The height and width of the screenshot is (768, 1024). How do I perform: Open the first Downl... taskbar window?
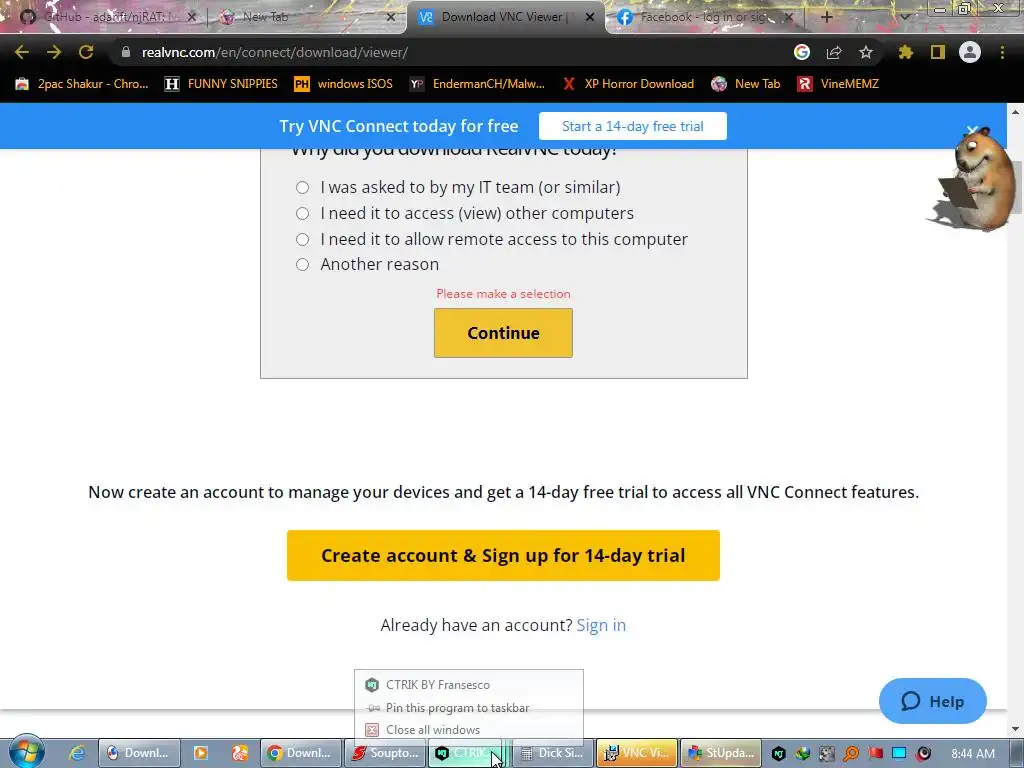[x=137, y=753]
